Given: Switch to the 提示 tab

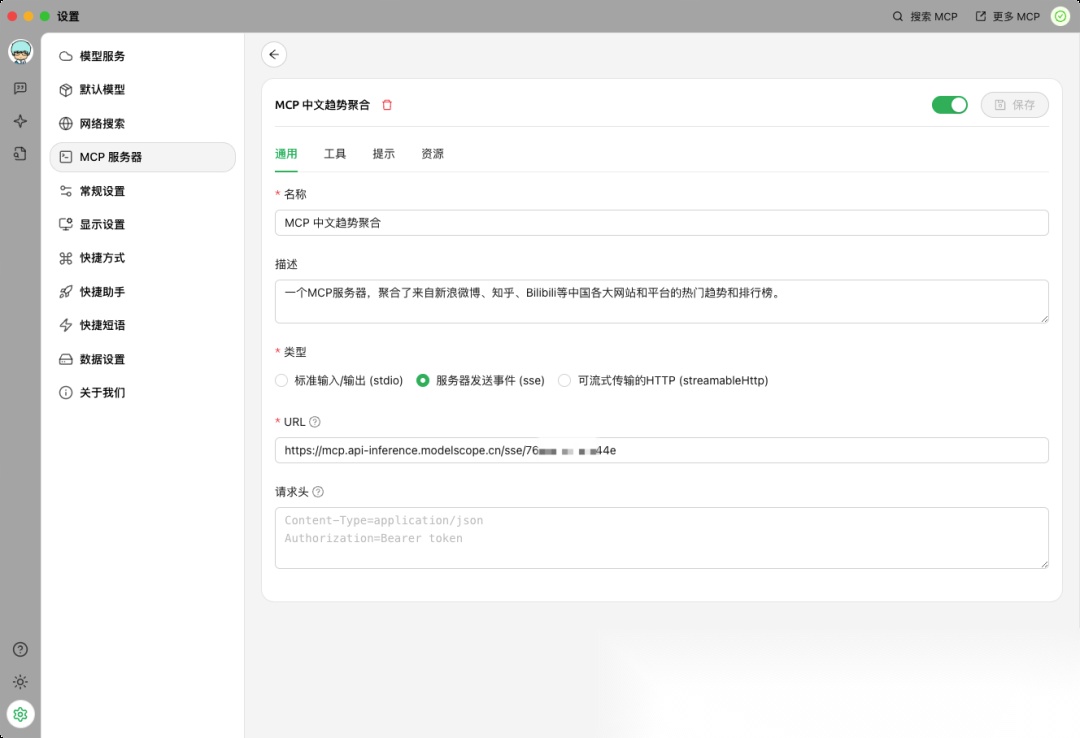Looking at the screenshot, I should 384,154.
